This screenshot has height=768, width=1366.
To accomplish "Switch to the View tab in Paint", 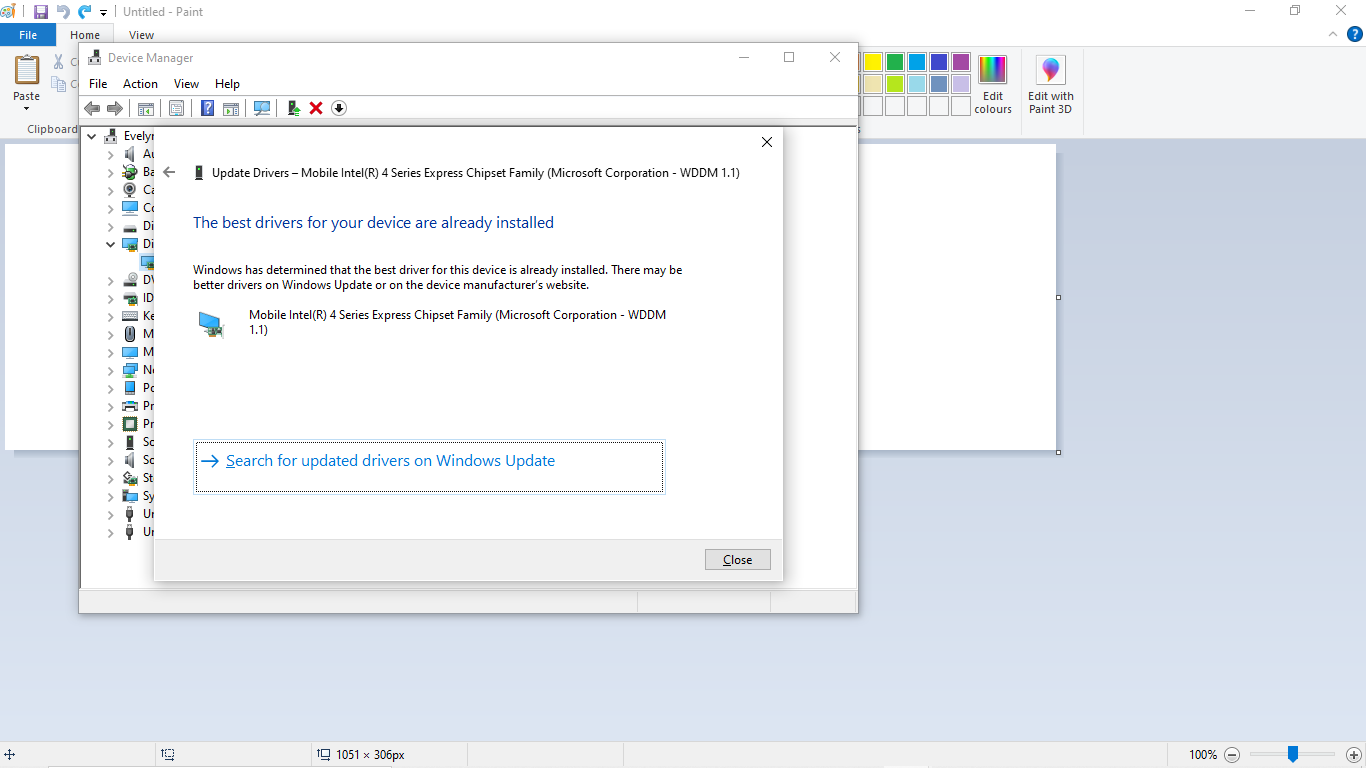I will pyautogui.click(x=141, y=35).
